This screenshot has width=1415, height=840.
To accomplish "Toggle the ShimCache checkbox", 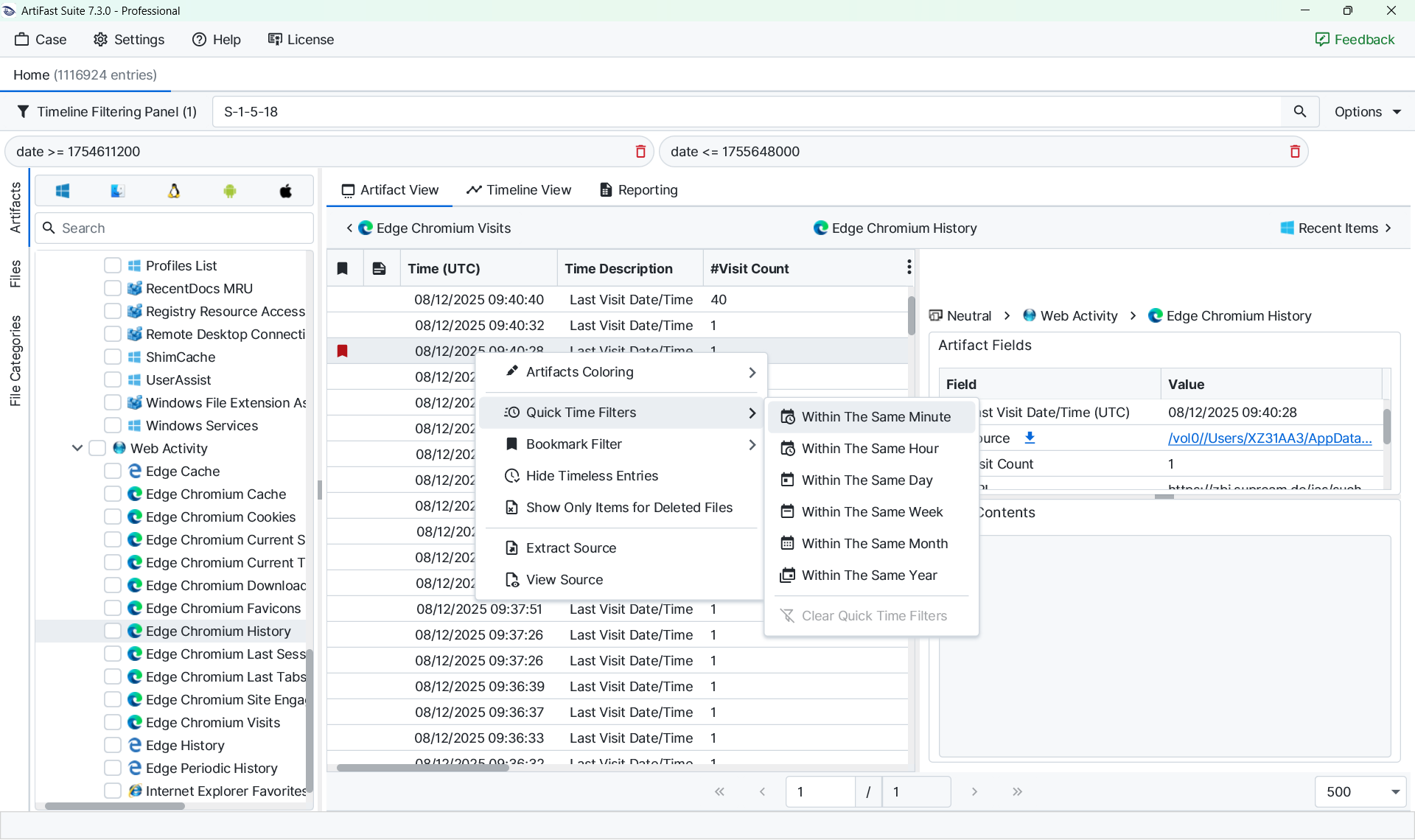I will point(113,357).
